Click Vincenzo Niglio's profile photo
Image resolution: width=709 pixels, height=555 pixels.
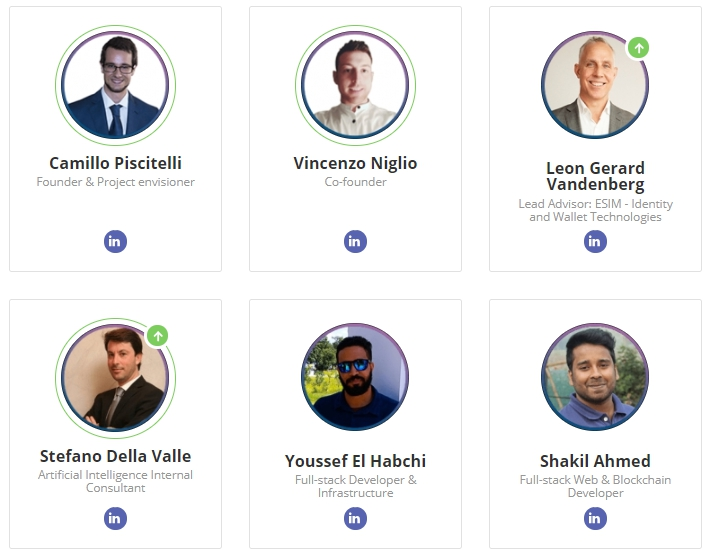pyautogui.click(x=355, y=85)
